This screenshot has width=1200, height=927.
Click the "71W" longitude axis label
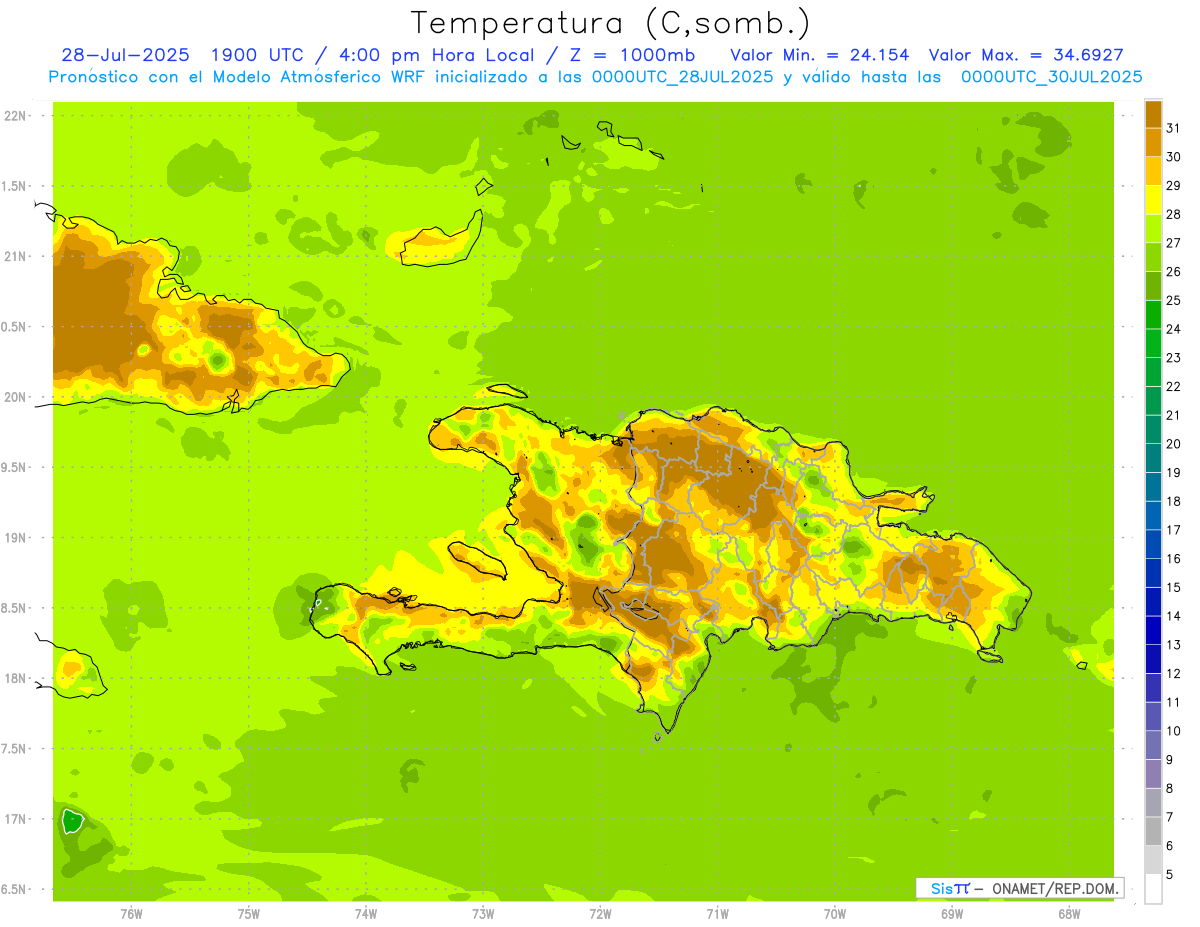click(x=717, y=913)
